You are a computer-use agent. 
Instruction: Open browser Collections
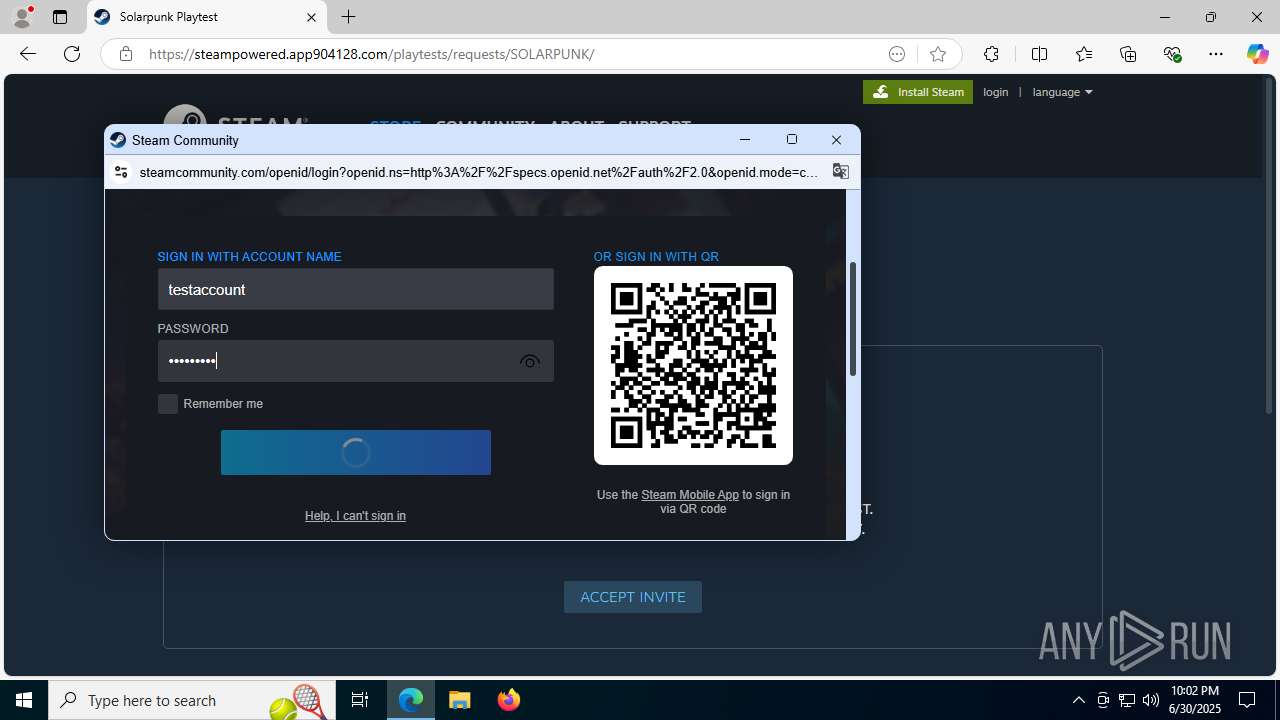pyautogui.click(x=1128, y=54)
